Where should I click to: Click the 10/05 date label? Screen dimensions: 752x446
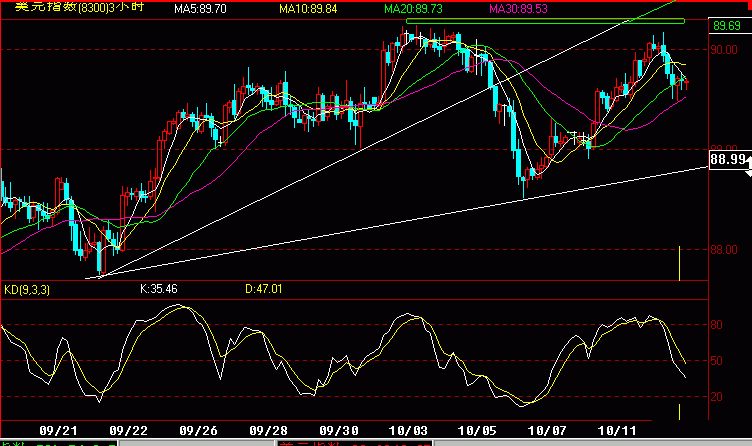click(x=477, y=430)
